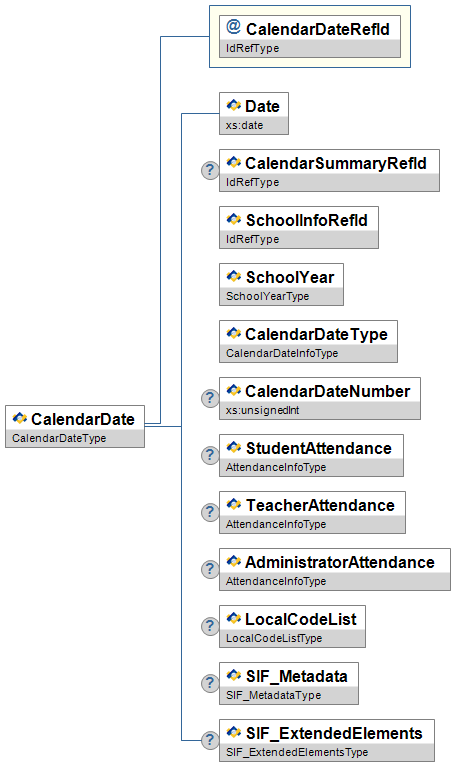Open the xs:unsignedInt type label
Viewport: 473px width, 766px height.
point(262,410)
